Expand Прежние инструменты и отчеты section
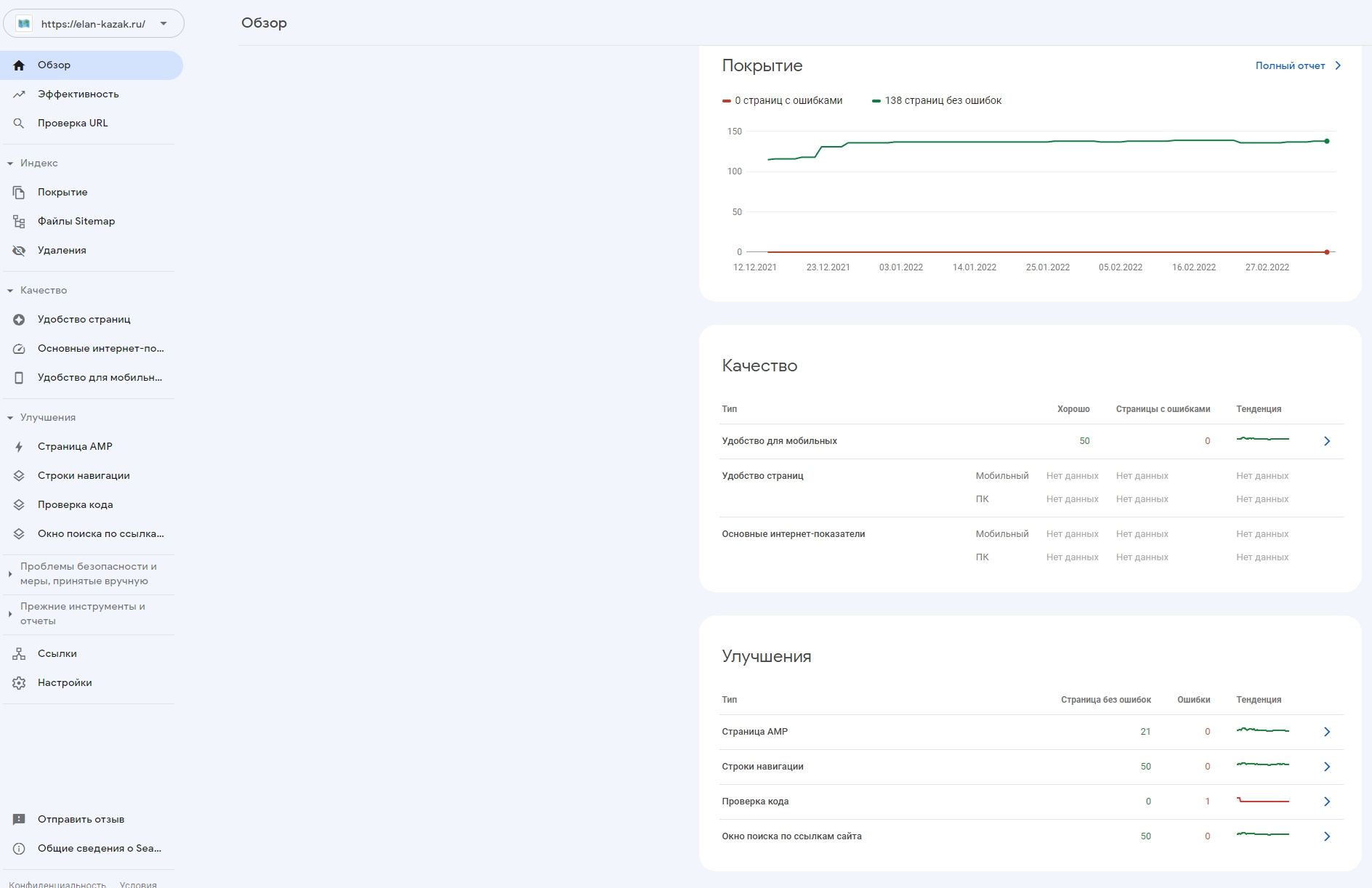The height and width of the screenshot is (888, 1372). point(10,614)
